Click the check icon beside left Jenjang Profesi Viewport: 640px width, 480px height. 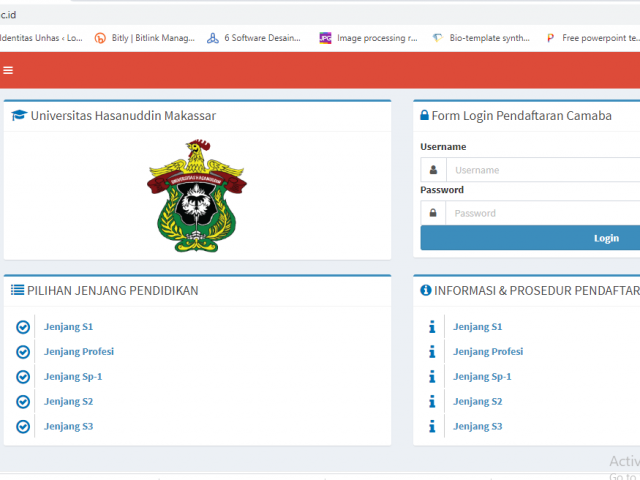coord(23,352)
